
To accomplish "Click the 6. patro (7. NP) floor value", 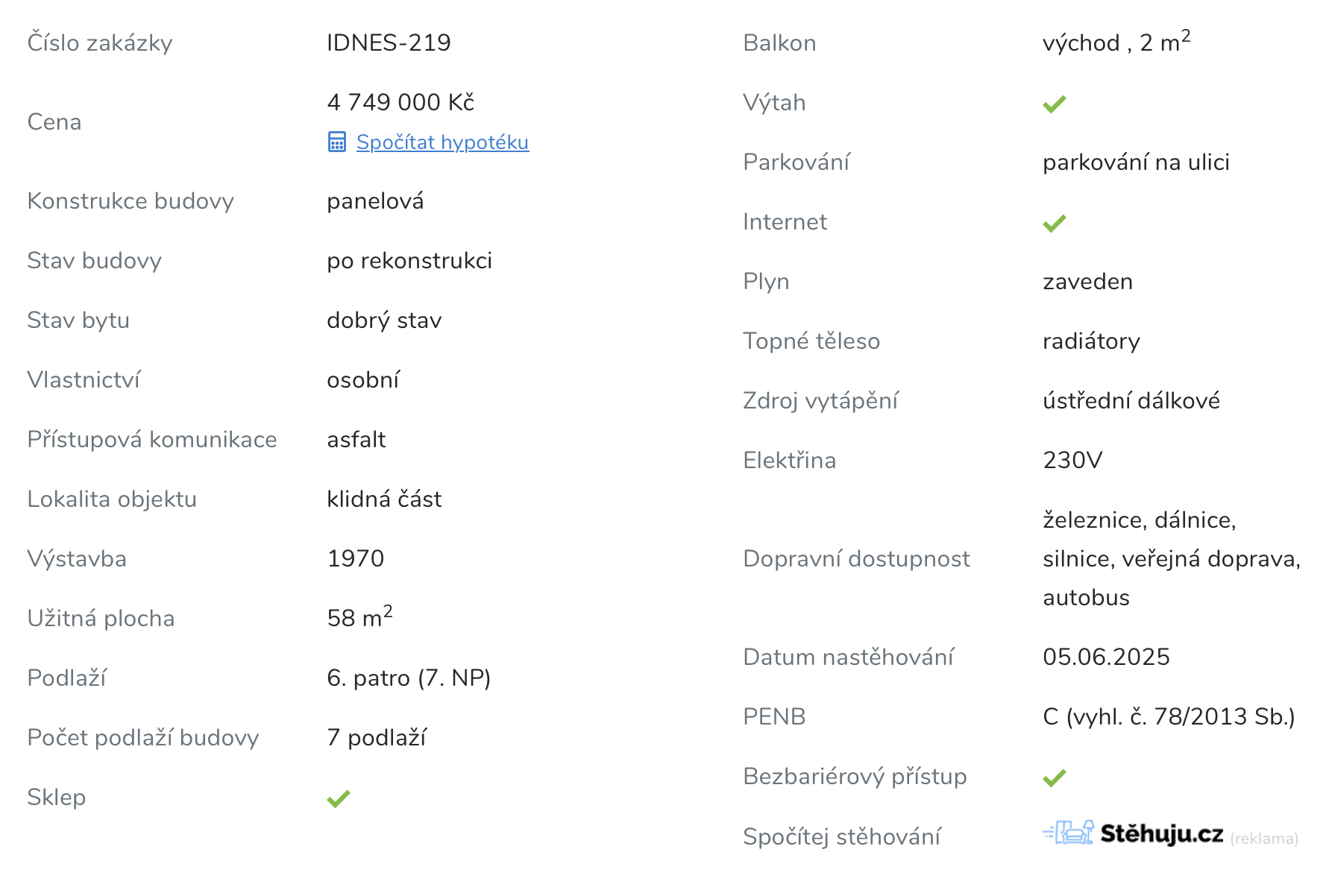I will 409,678.
